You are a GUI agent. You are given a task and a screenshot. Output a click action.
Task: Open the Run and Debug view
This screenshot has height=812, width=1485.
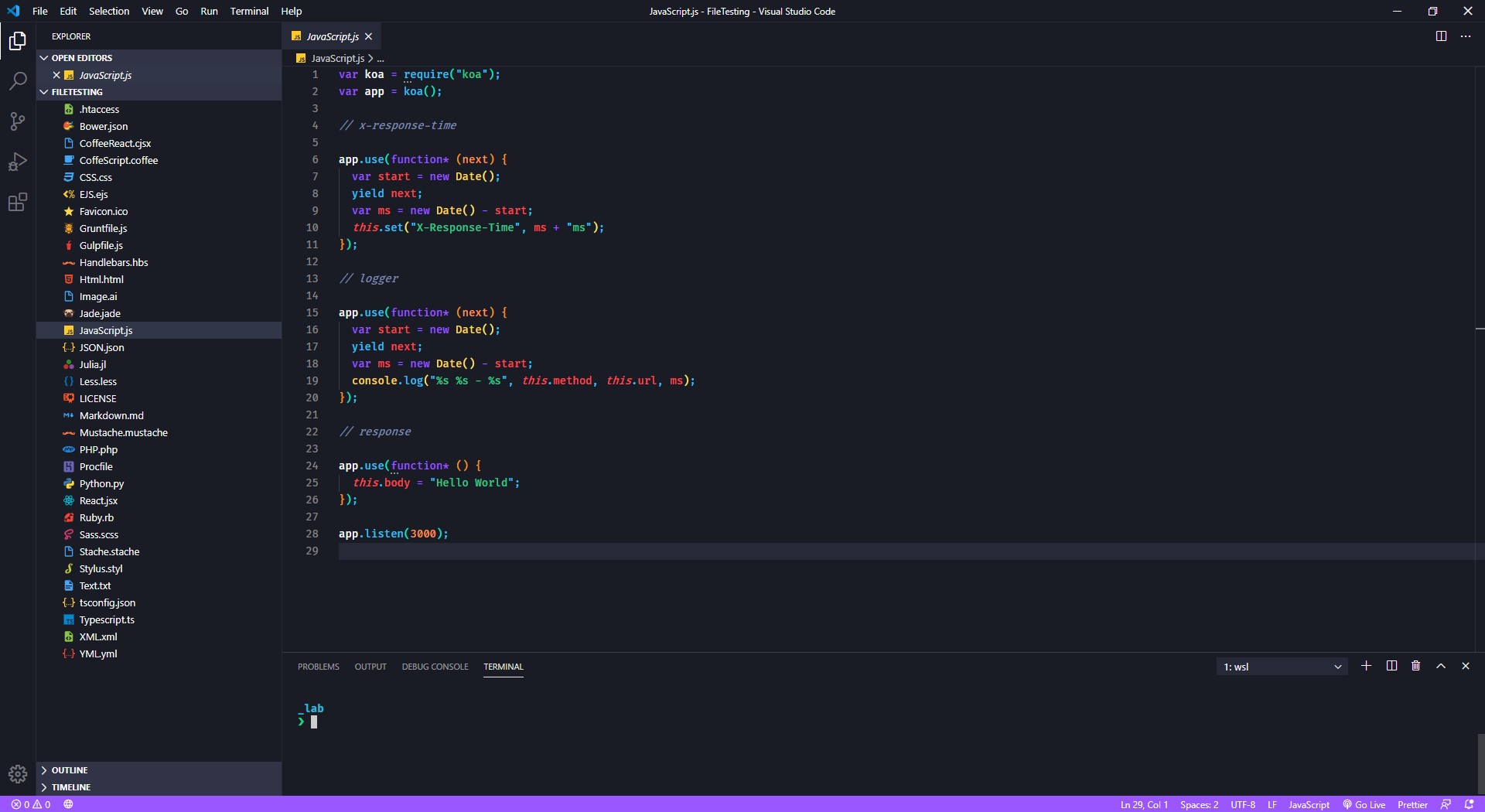[17, 162]
